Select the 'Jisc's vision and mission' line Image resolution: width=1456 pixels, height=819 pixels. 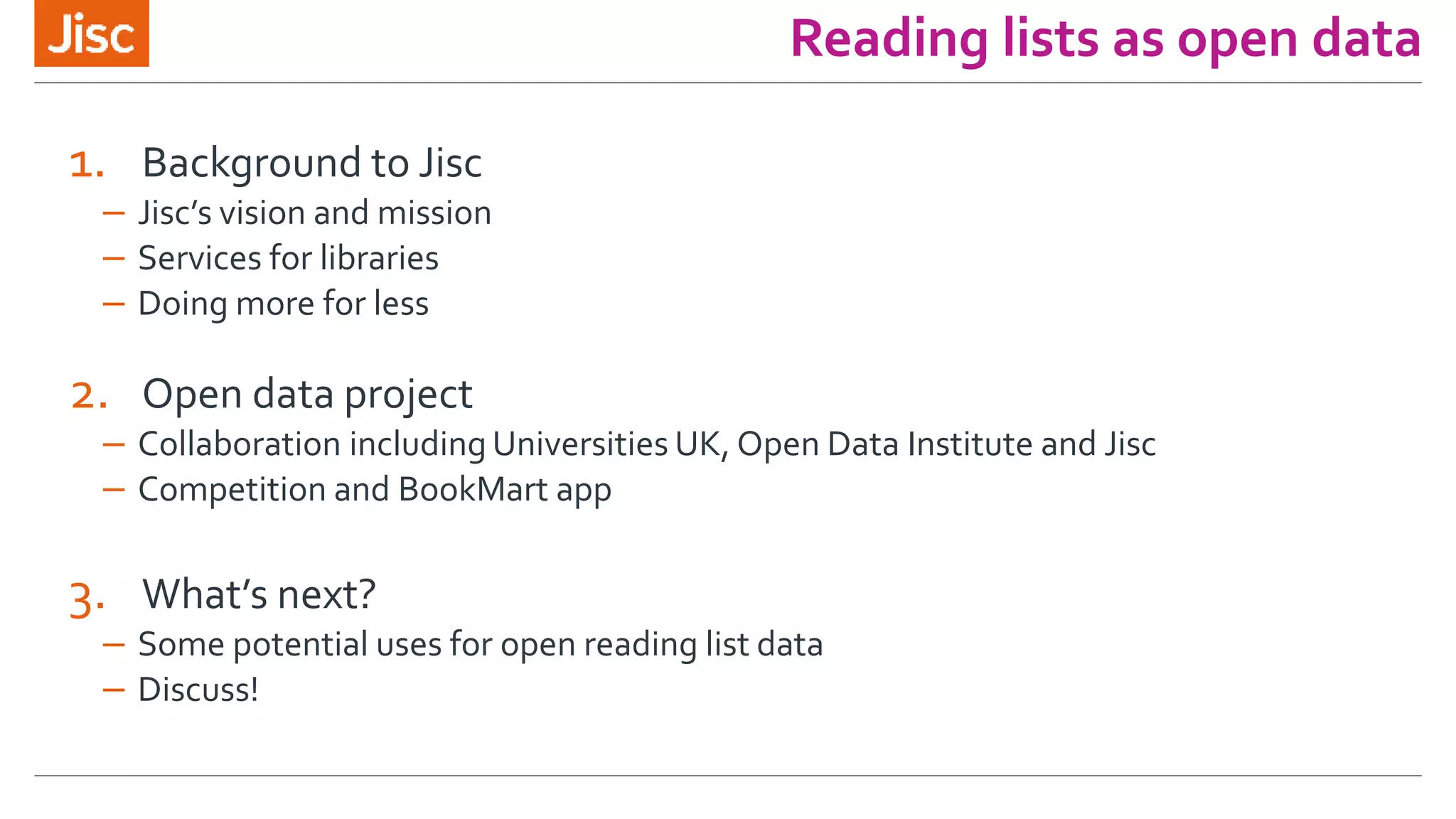pyautogui.click(x=314, y=213)
